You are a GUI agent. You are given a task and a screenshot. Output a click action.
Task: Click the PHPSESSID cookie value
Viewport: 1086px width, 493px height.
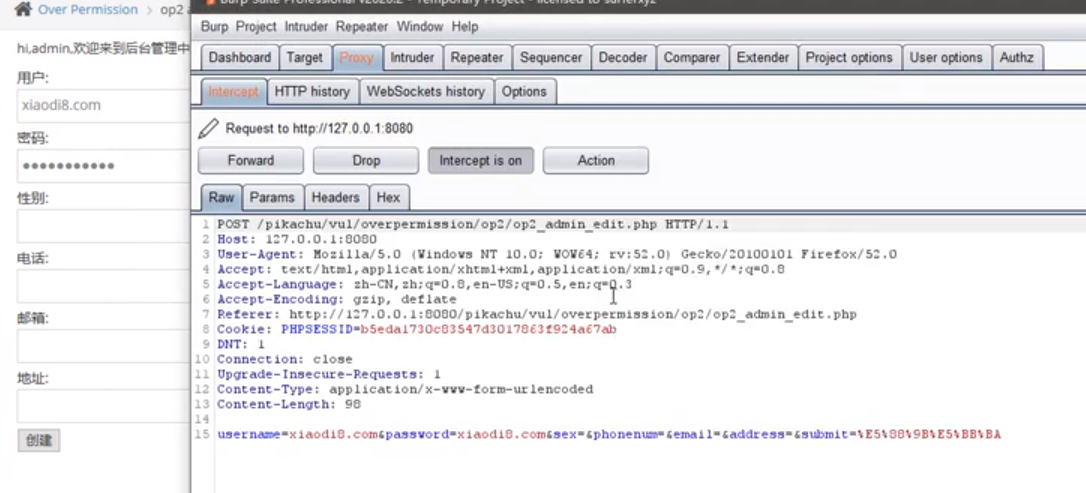click(x=489, y=330)
